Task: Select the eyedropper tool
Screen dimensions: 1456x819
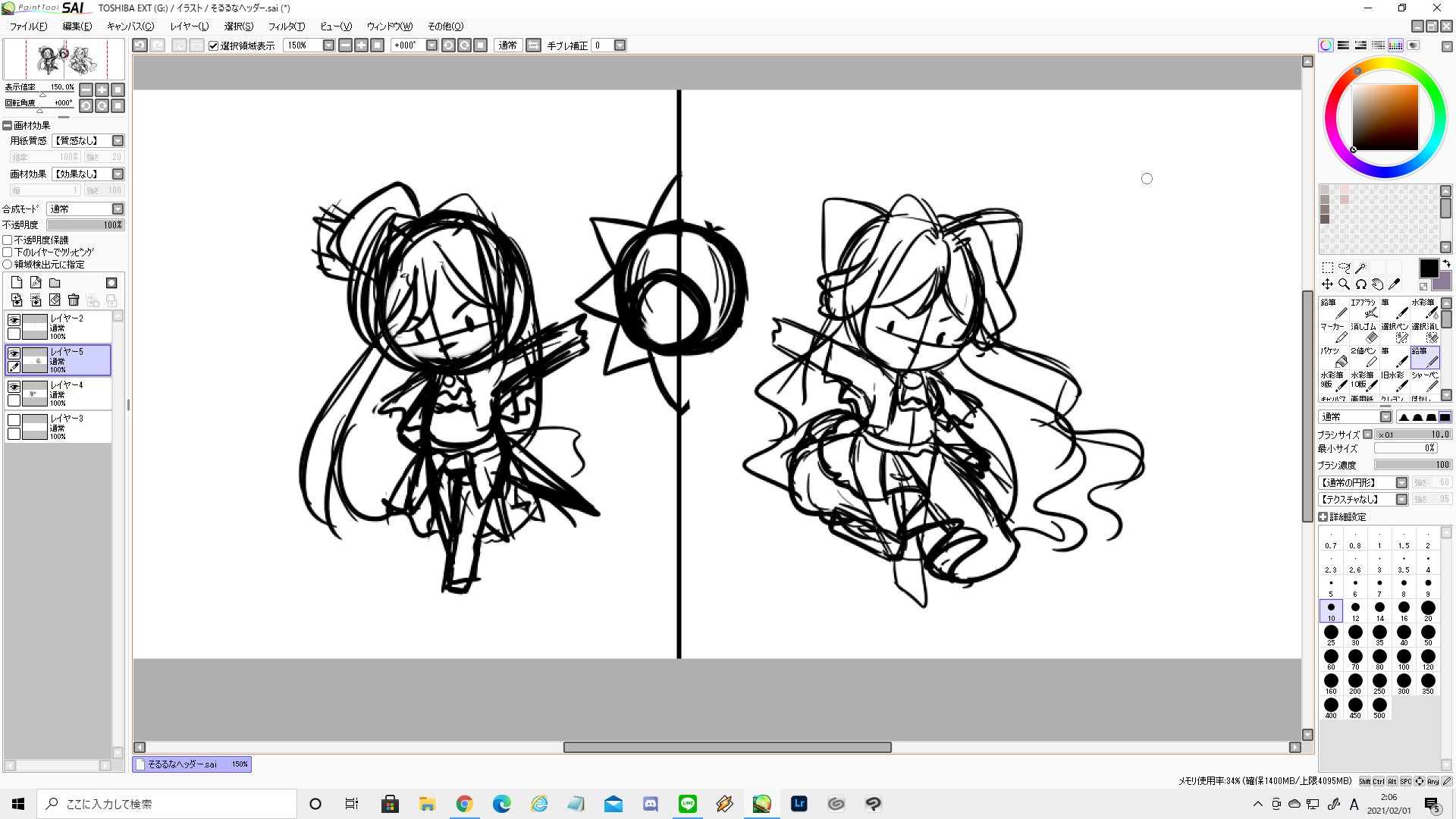Action: tap(1394, 284)
